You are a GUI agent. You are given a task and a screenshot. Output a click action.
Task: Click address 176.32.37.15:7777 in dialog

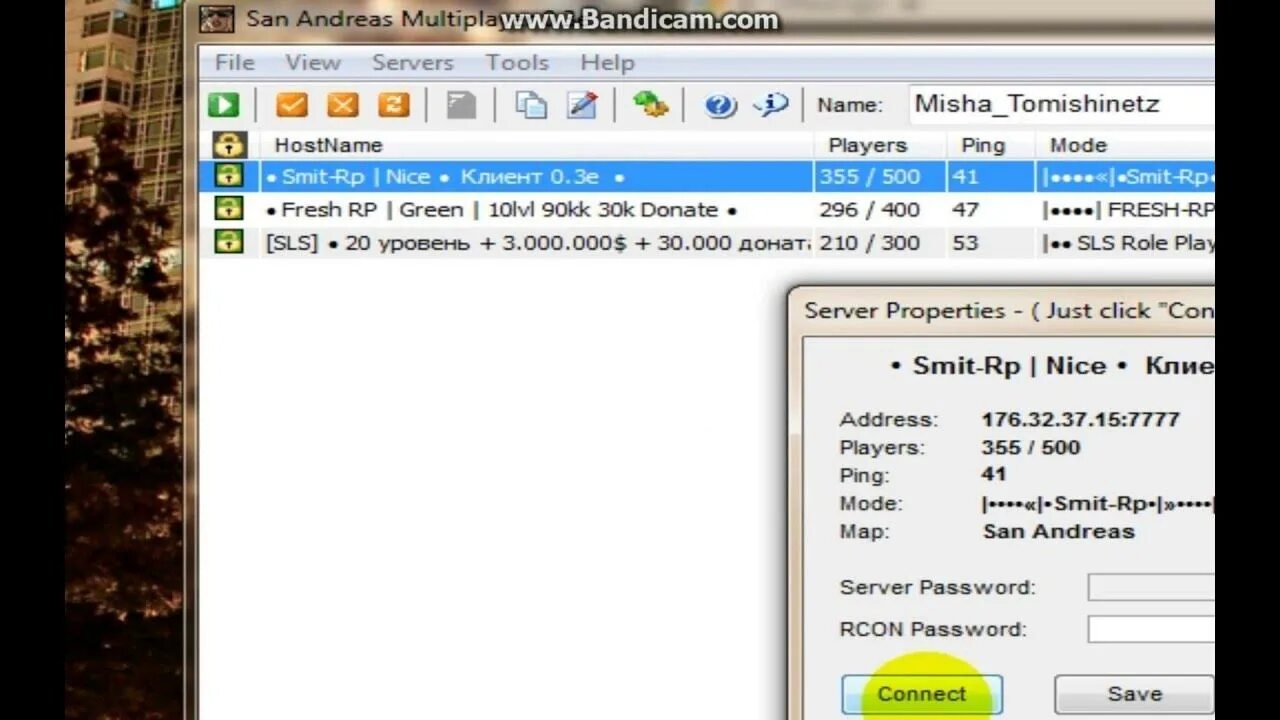tap(1081, 420)
